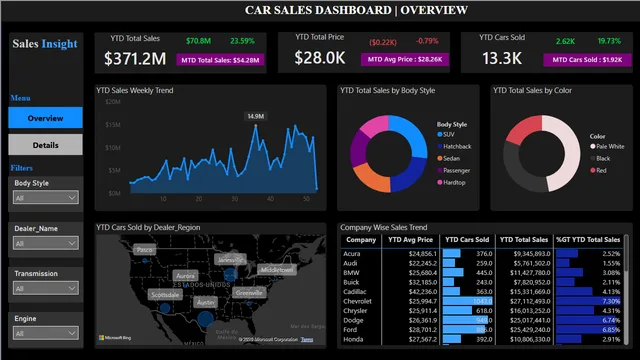Select the Buick company row
The width and height of the screenshot is (640, 360).
tap(482, 282)
